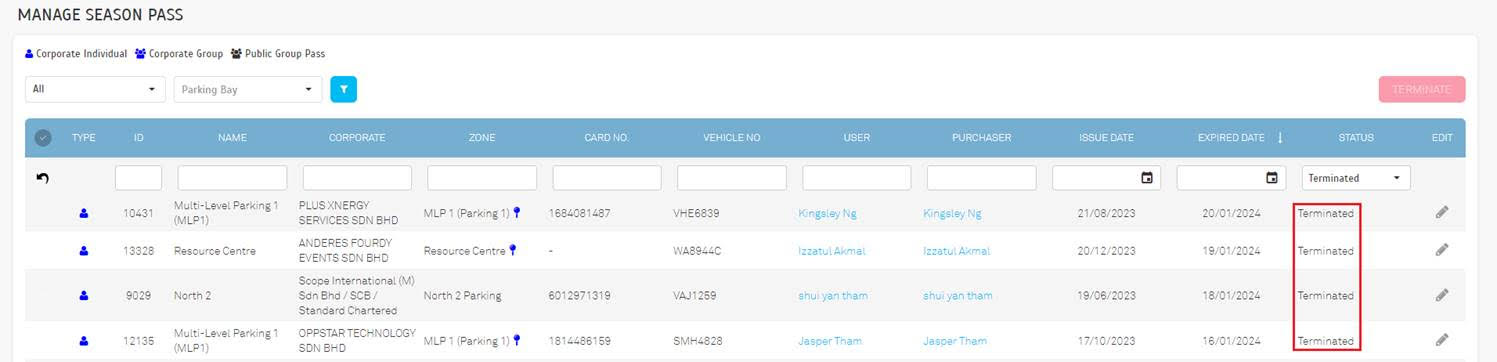Open the Parking Bay dropdown
This screenshot has height=362, width=1497.
(248, 89)
